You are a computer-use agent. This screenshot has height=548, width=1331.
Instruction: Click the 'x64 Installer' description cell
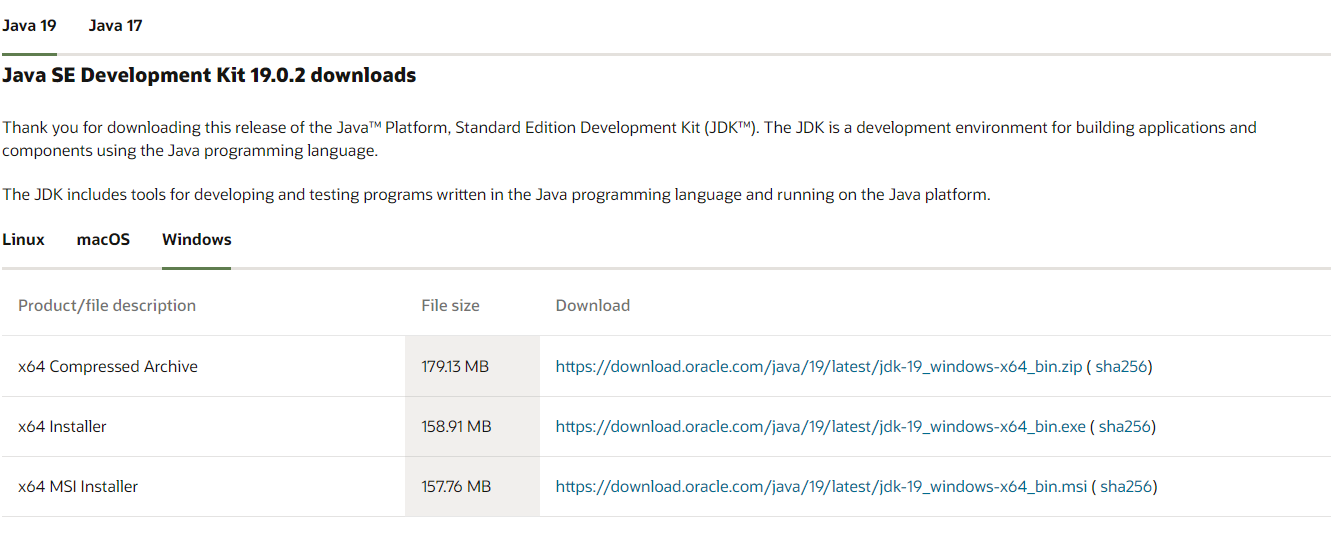click(203, 427)
